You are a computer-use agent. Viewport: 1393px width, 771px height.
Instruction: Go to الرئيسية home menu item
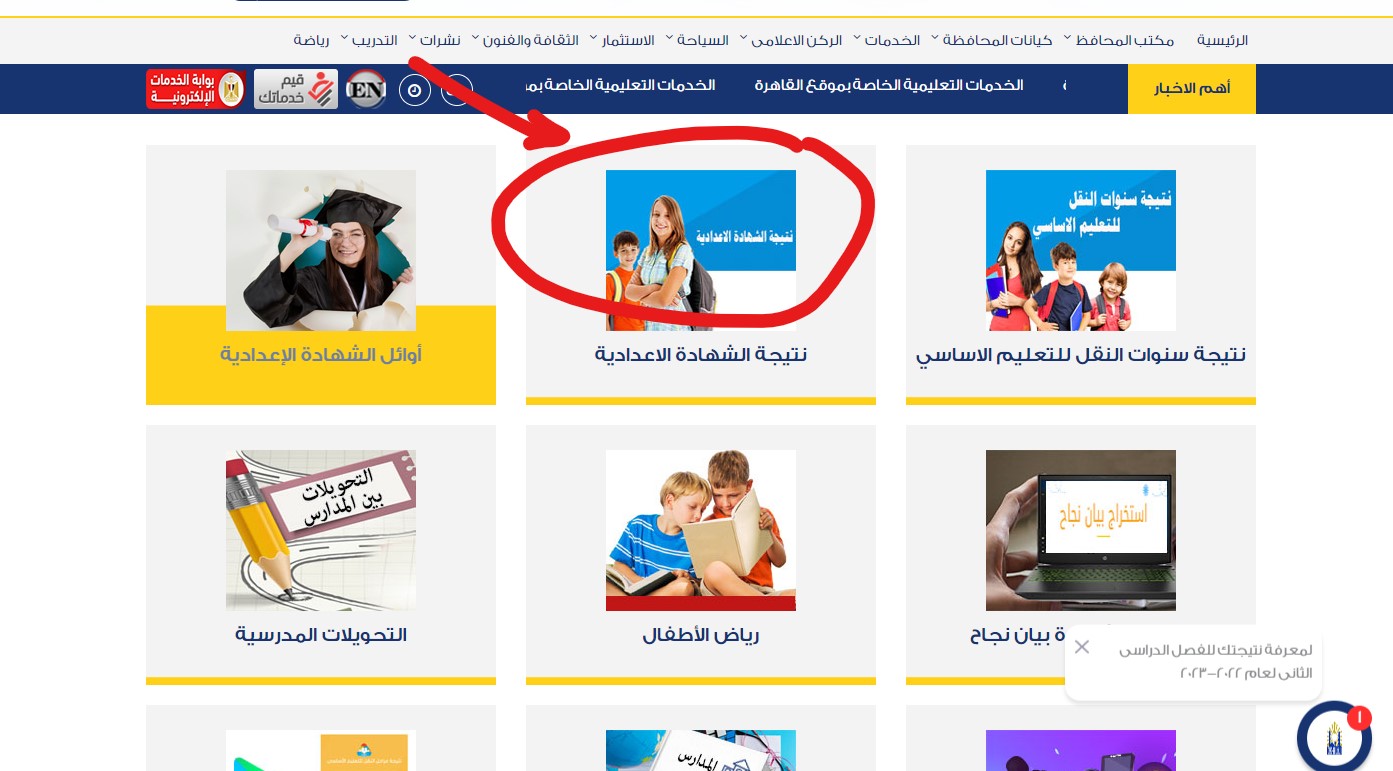[x=1223, y=40]
